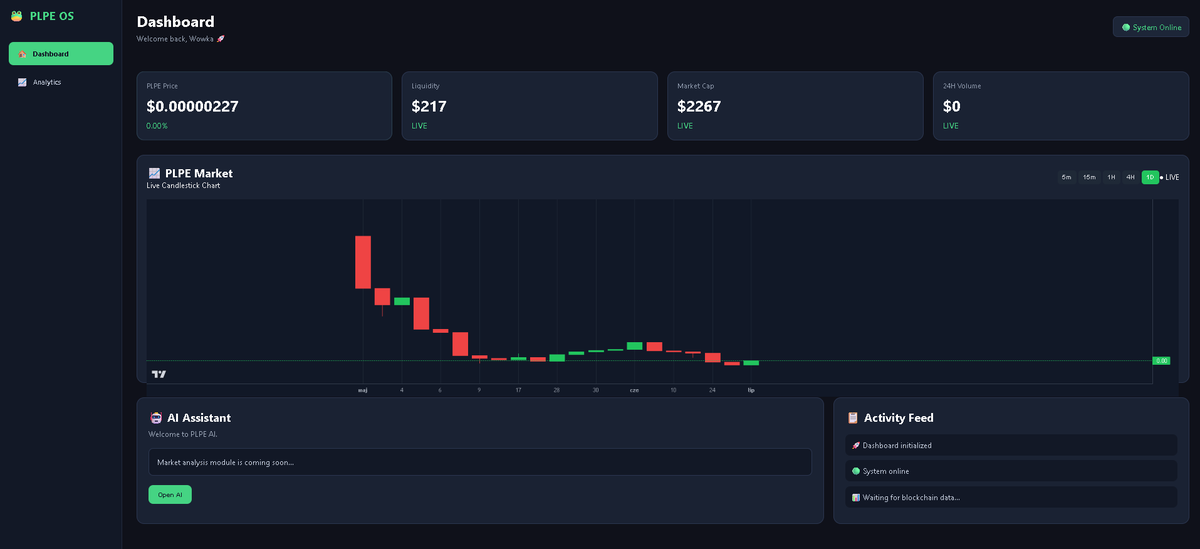Click the System Online status badge
The height and width of the screenshot is (549, 1200).
pos(1151,27)
